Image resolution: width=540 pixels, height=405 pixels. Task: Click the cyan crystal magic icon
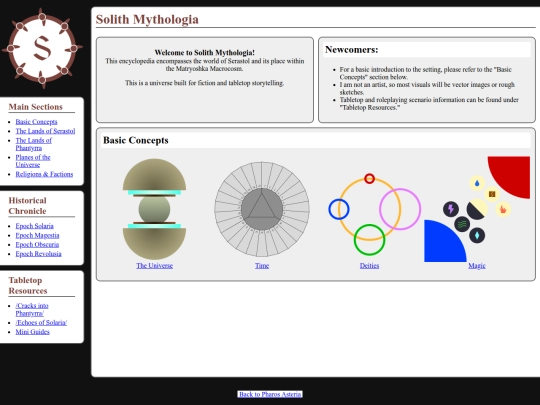click(x=477, y=236)
